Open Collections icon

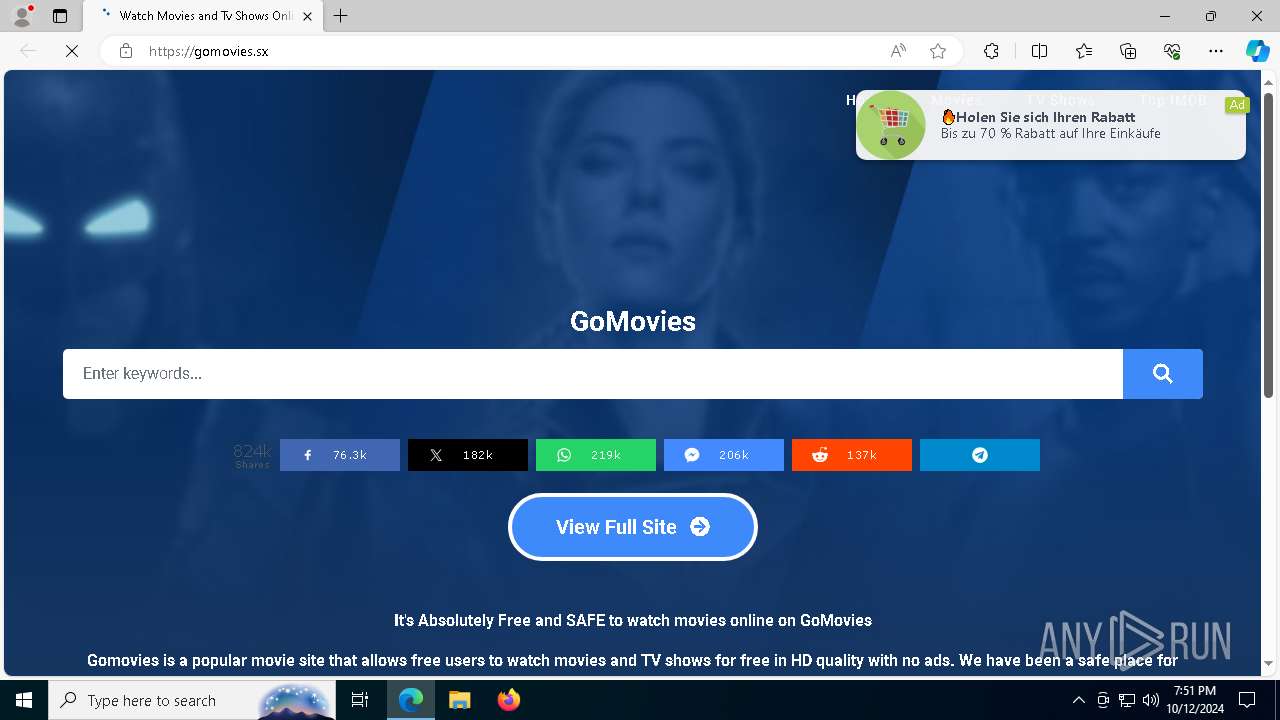click(x=1128, y=51)
